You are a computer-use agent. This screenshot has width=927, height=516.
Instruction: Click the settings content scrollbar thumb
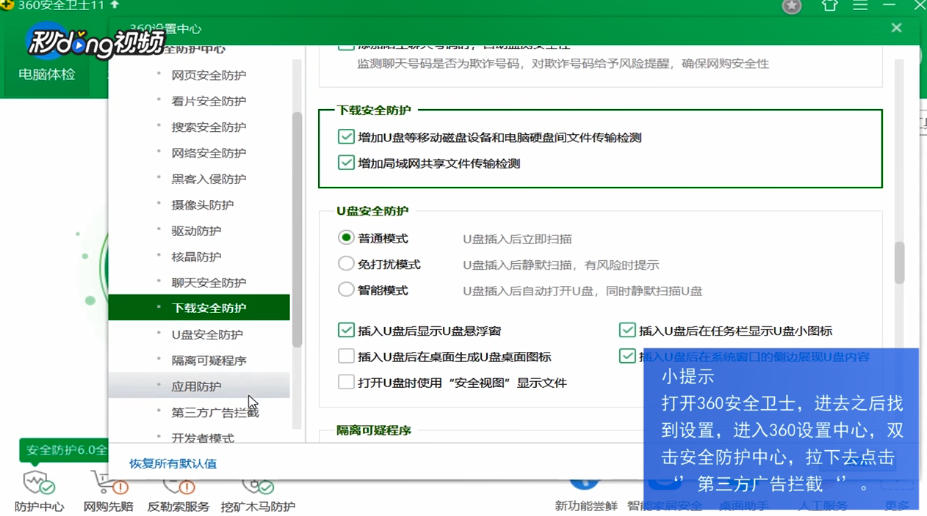click(x=899, y=262)
